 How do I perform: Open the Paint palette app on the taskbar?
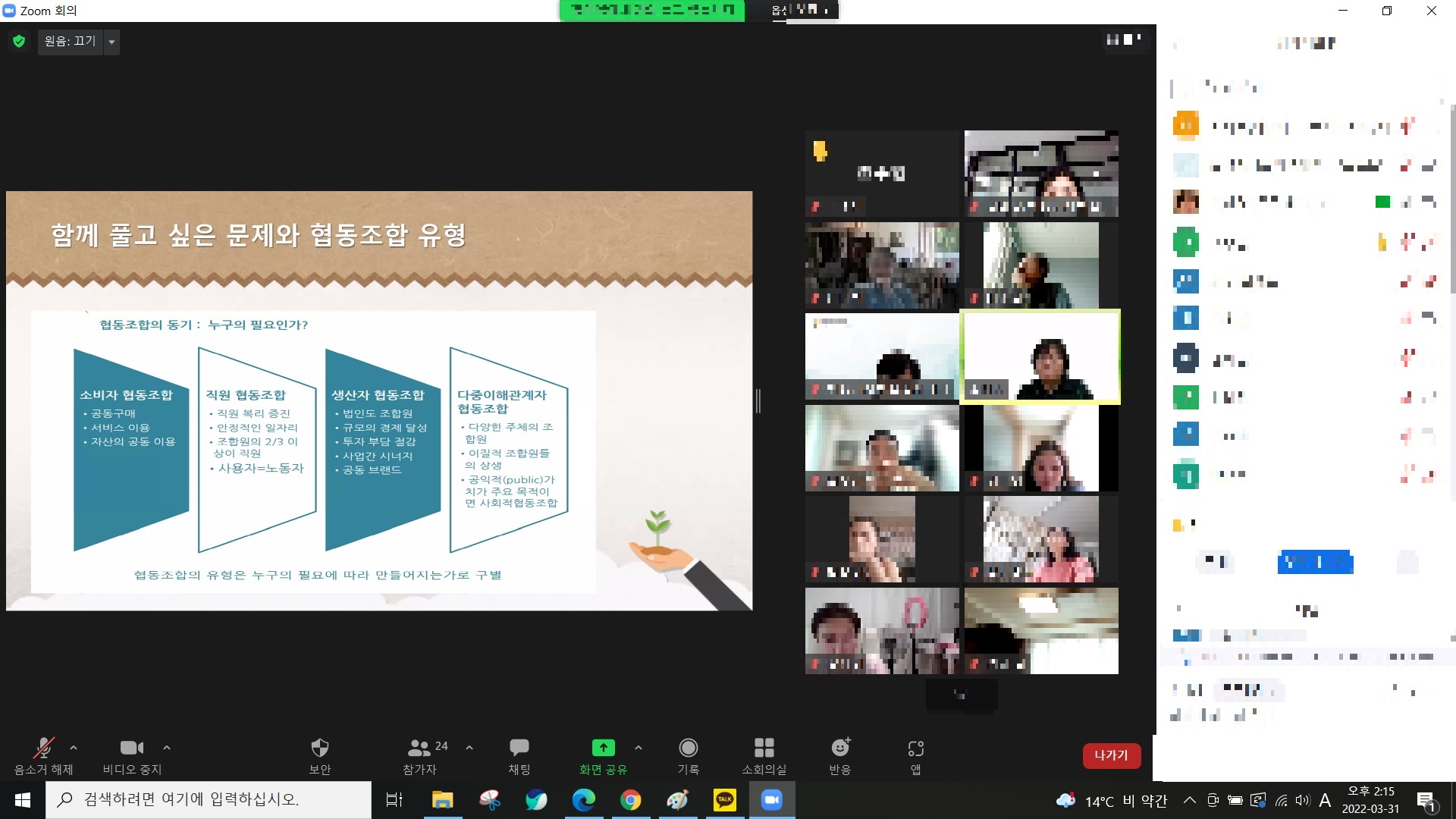(677, 800)
